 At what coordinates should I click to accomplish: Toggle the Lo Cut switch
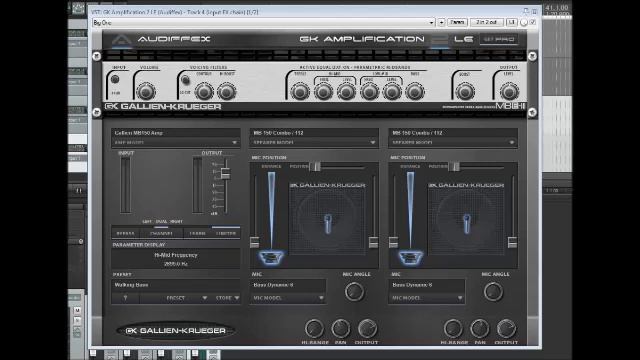coord(185,80)
